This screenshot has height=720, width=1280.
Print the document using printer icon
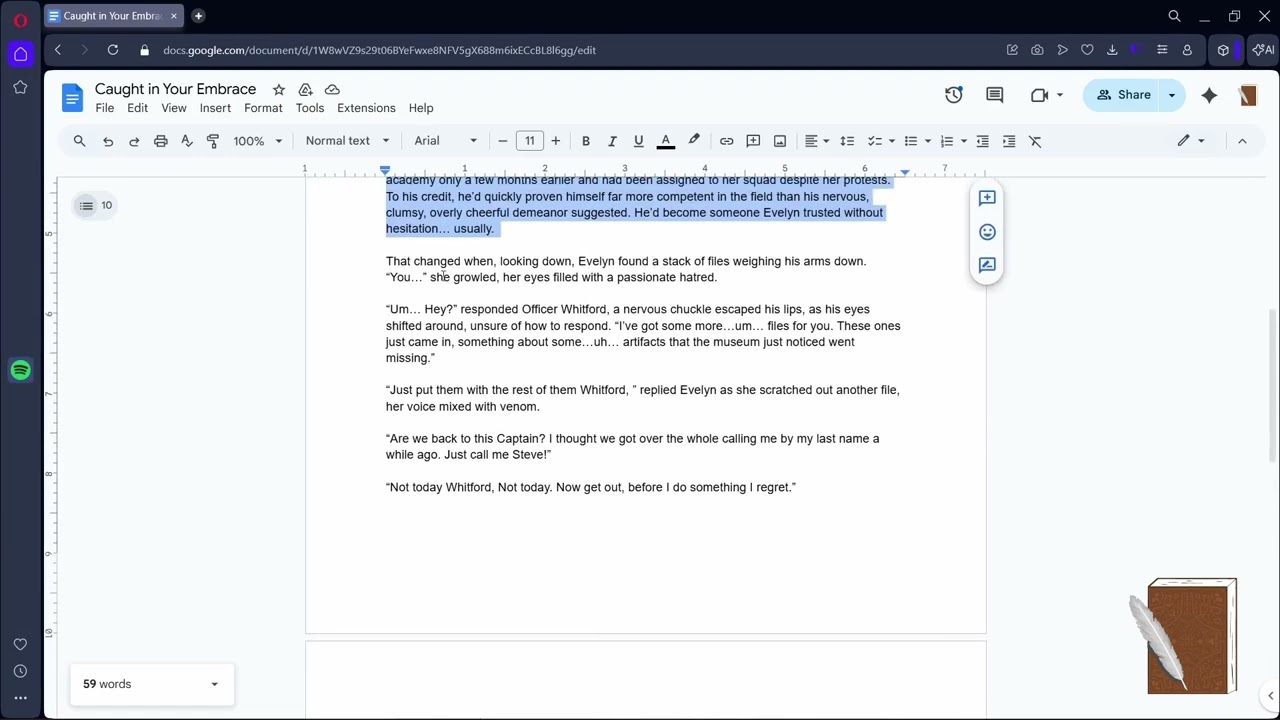(x=160, y=141)
